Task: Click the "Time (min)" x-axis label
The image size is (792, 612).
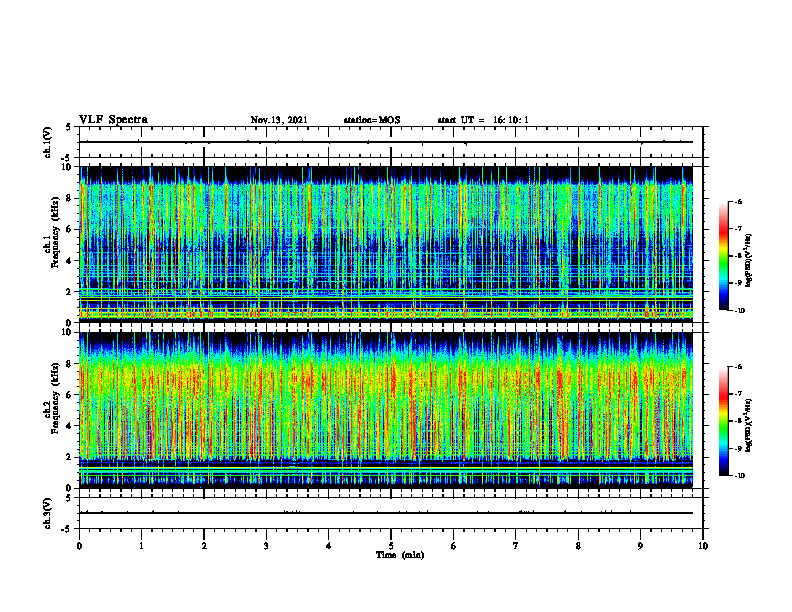Action: point(400,555)
